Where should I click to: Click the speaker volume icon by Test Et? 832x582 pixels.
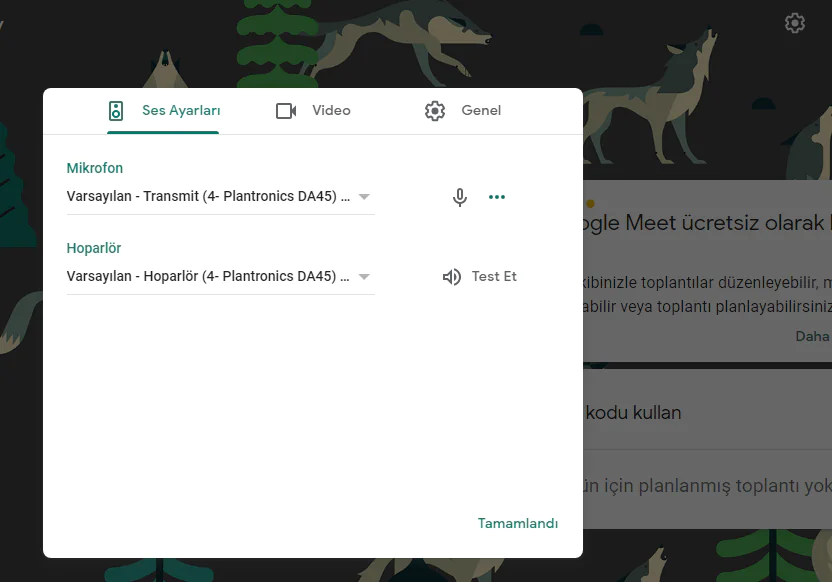pos(452,276)
